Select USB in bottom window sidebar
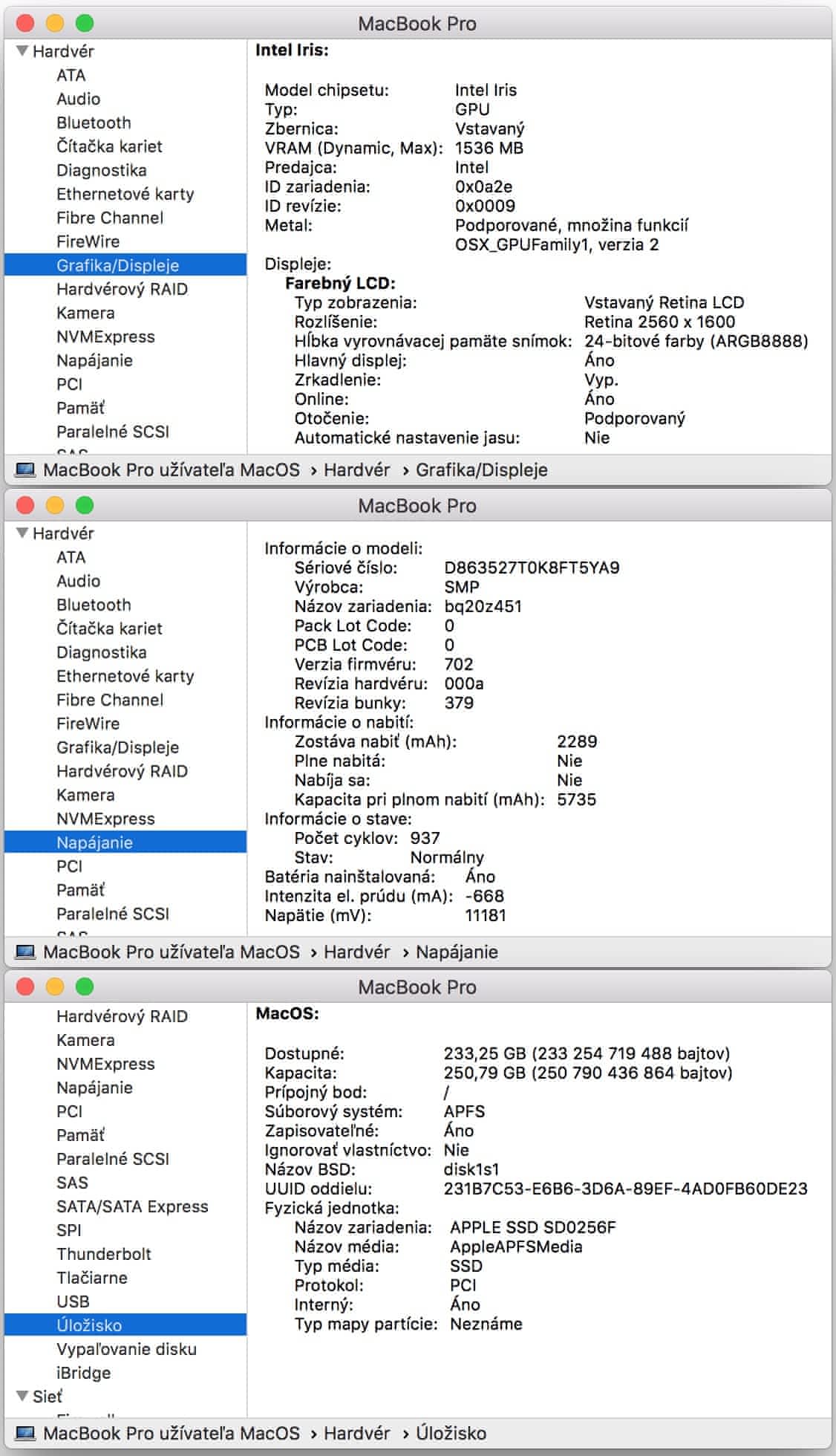The image size is (836, 1456). tap(73, 1301)
